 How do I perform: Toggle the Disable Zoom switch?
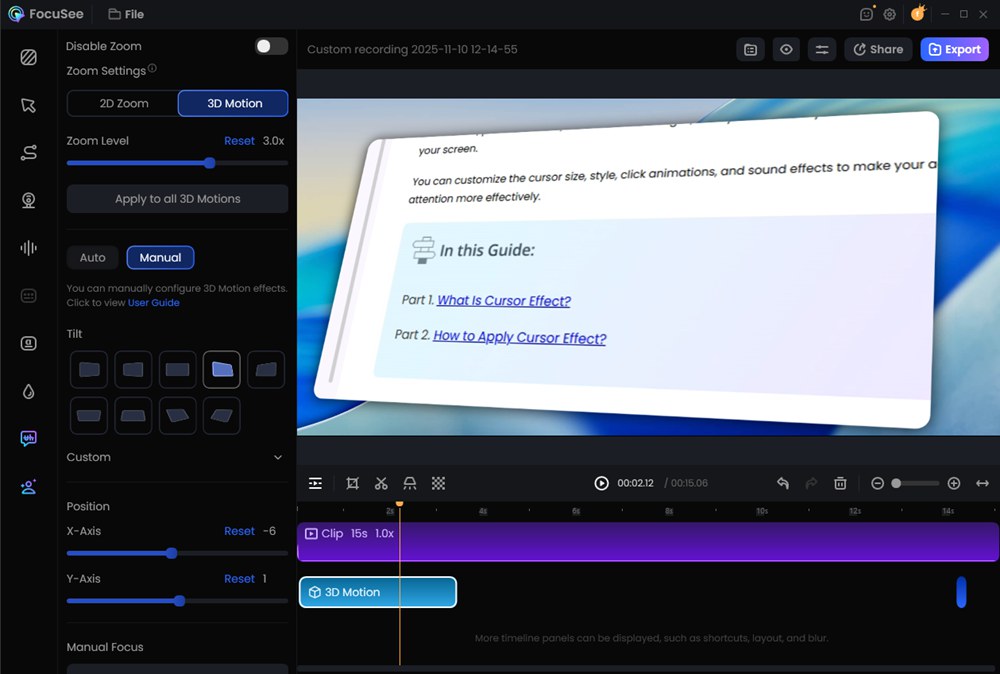(x=271, y=46)
